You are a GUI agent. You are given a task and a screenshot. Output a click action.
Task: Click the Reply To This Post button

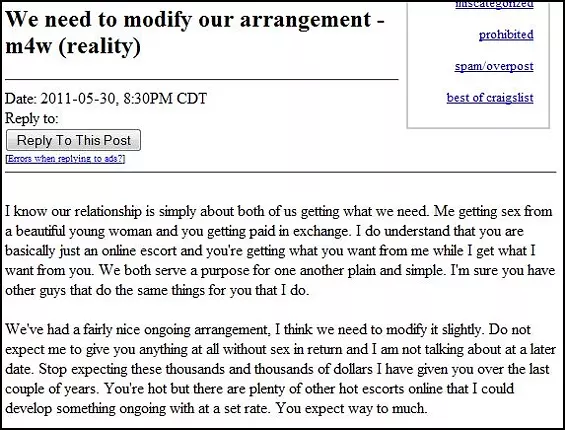click(74, 140)
